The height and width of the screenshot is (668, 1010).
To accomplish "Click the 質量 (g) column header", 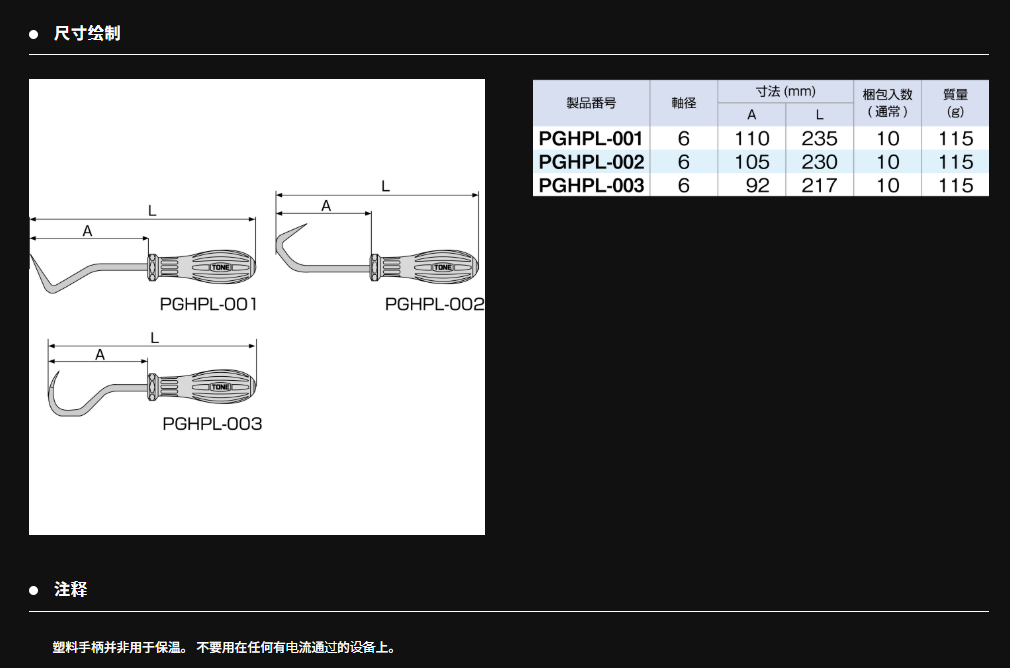I will [x=955, y=103].
